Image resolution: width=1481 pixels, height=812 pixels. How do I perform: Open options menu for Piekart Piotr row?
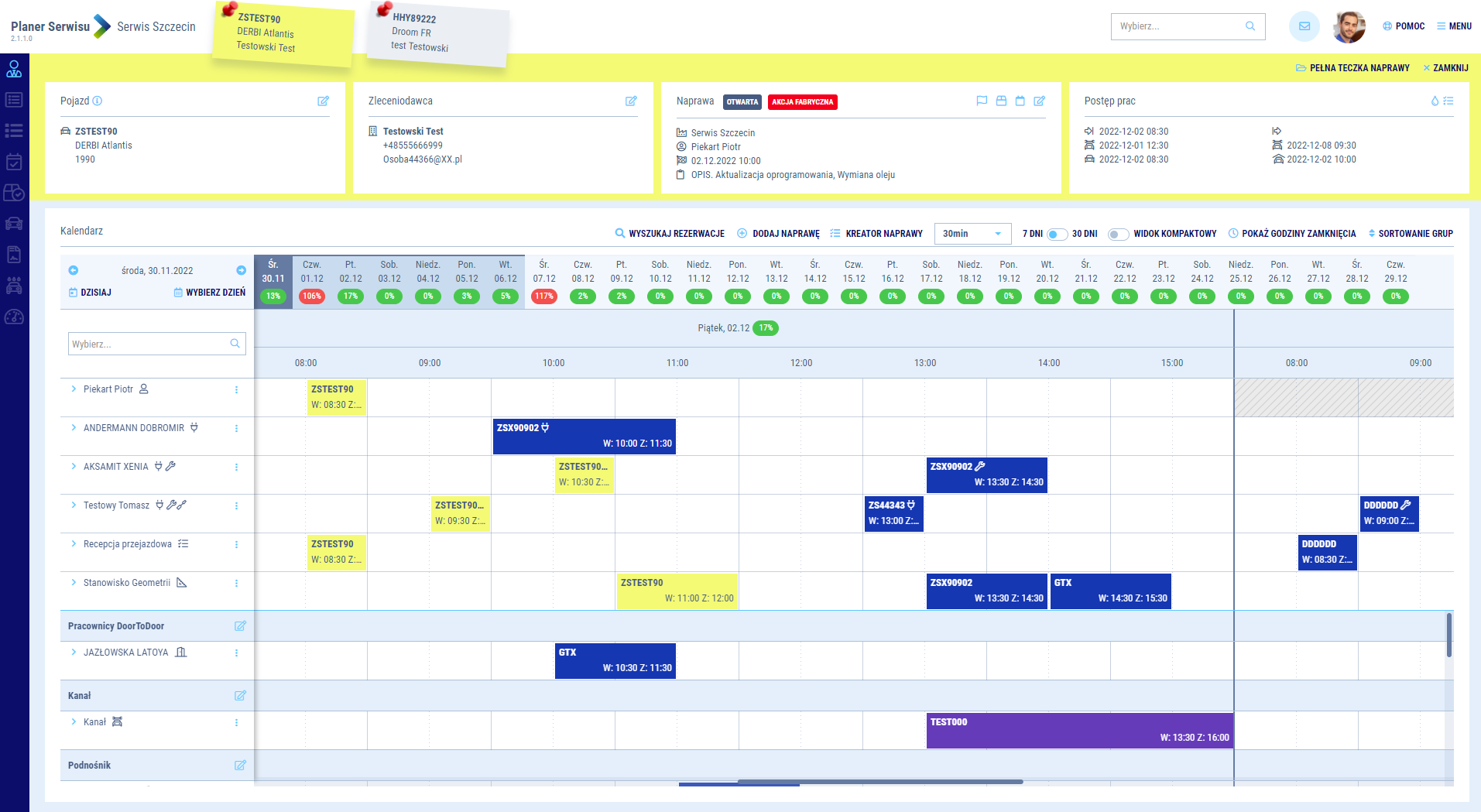(x=236, y=389)
